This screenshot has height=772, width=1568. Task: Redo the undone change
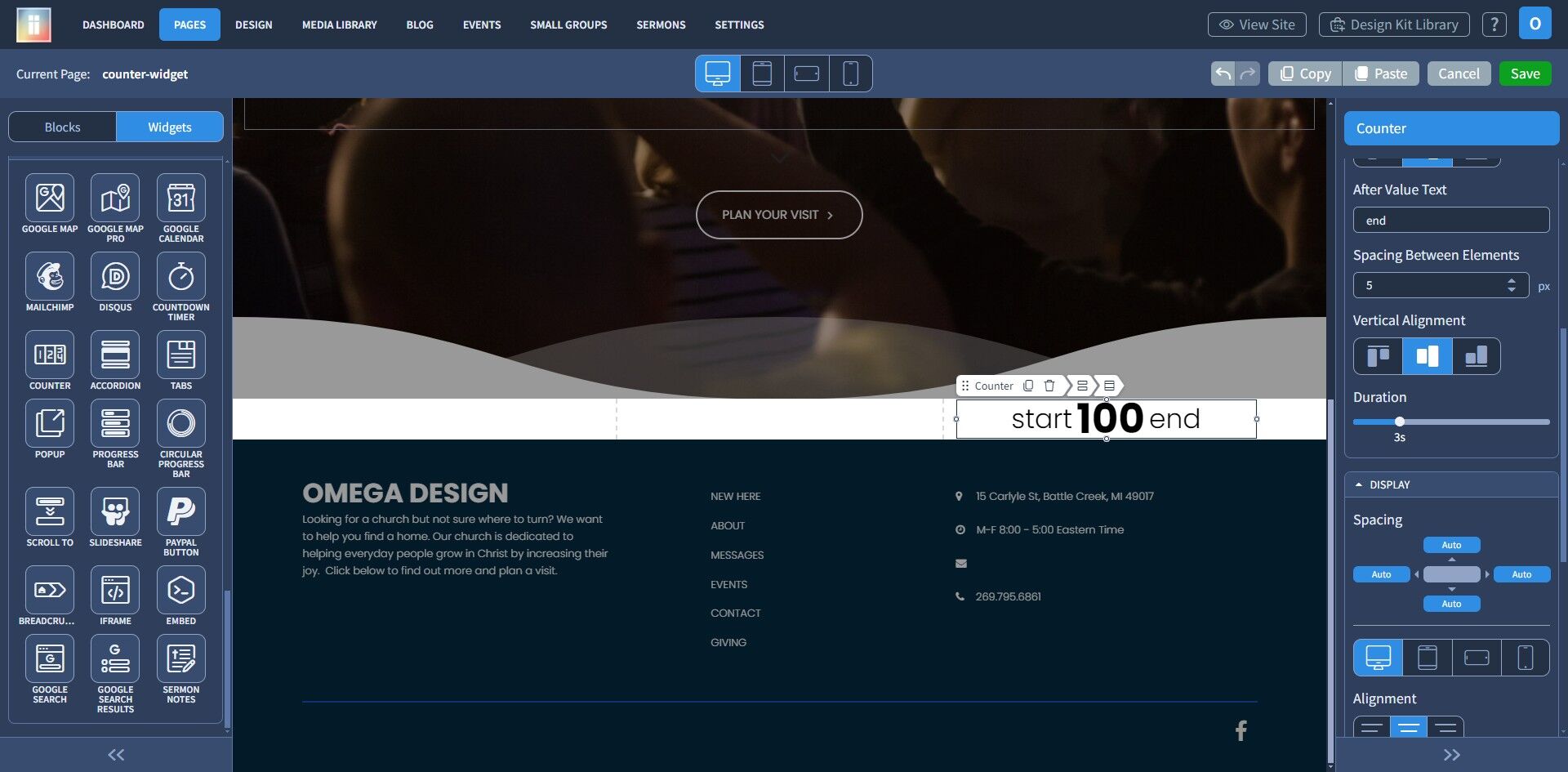tap(1248, 74)
